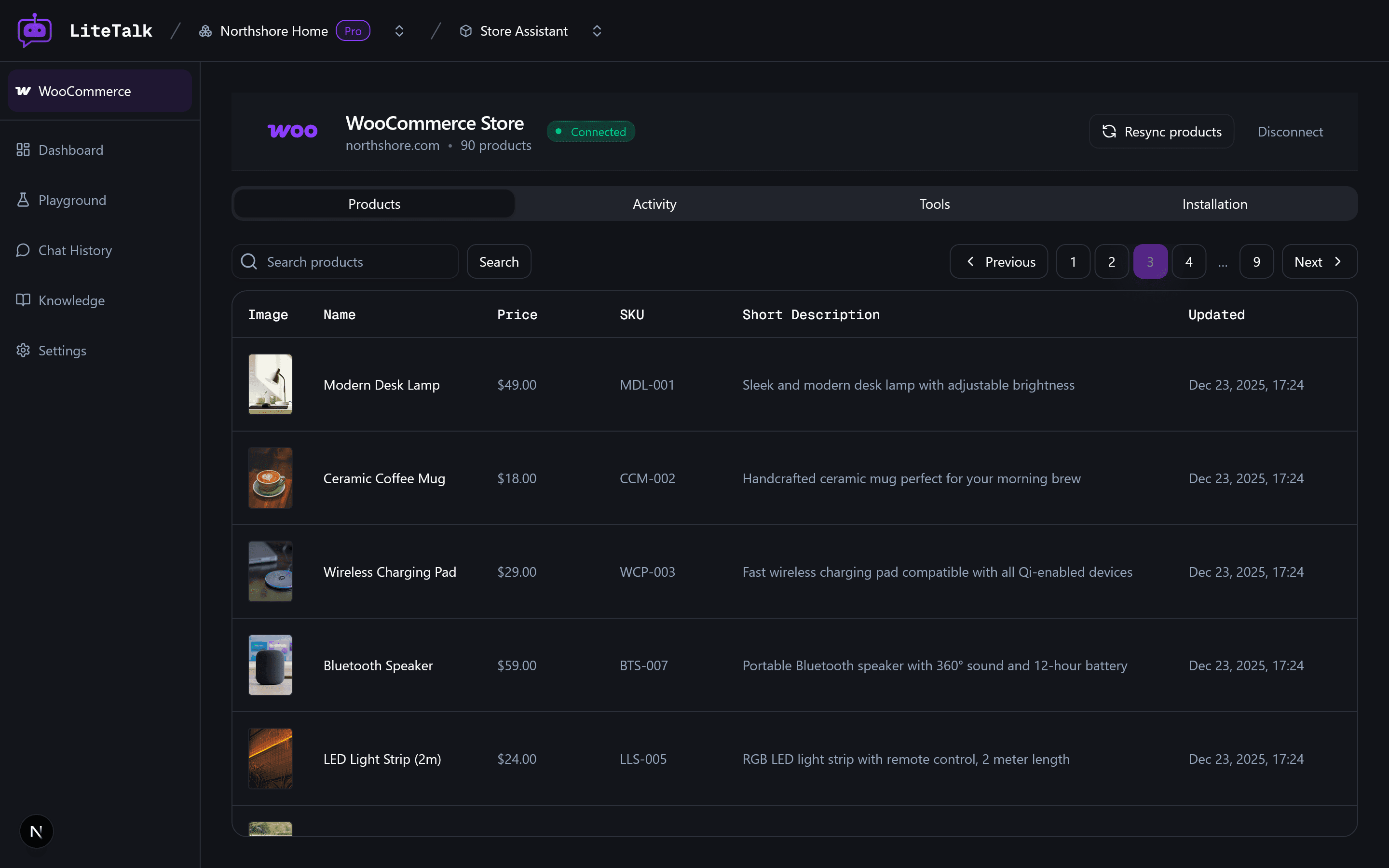1389x868 pixels.
Task: Click the Playground flask icon
Action: point(23,200)
